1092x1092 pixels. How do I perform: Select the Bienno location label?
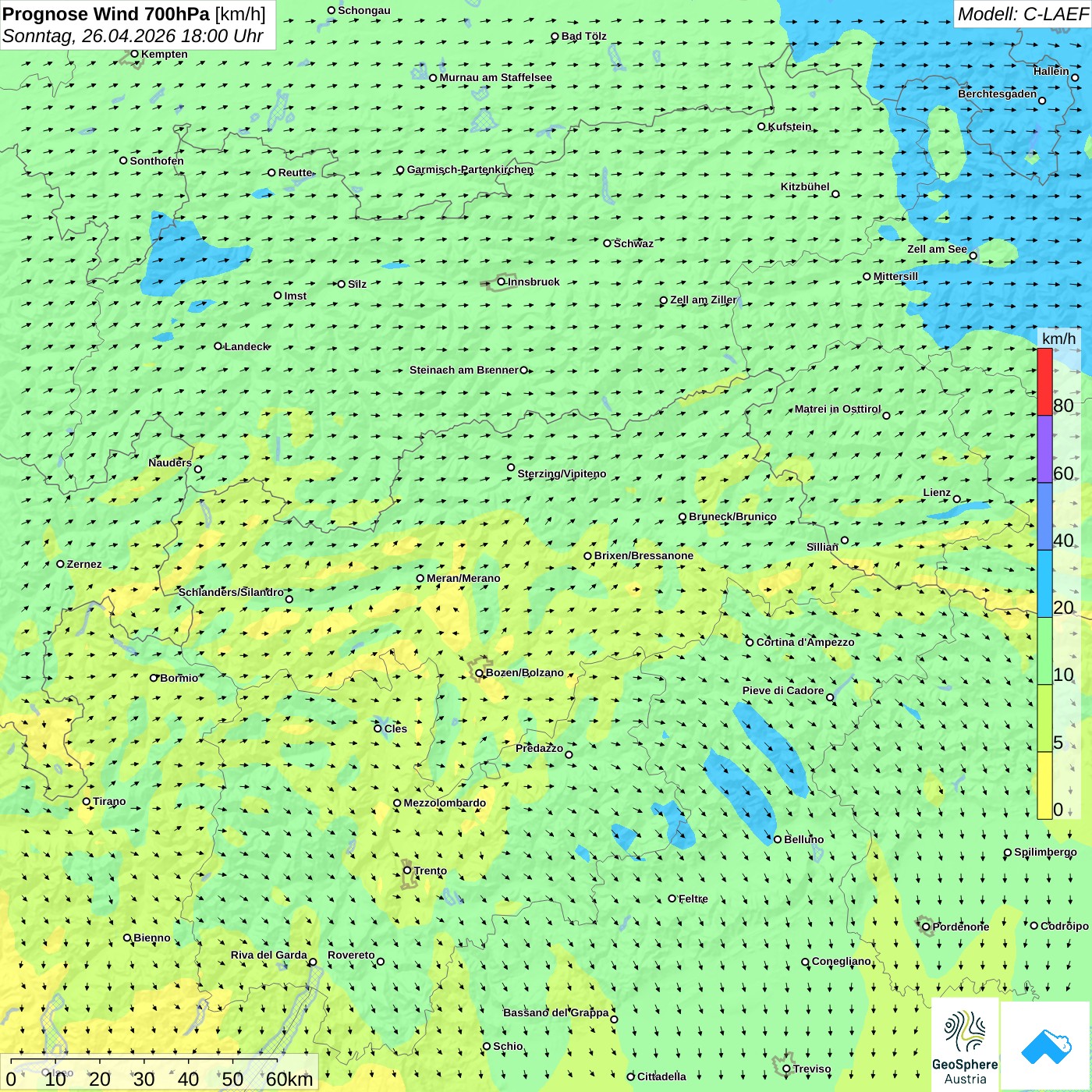152,938
